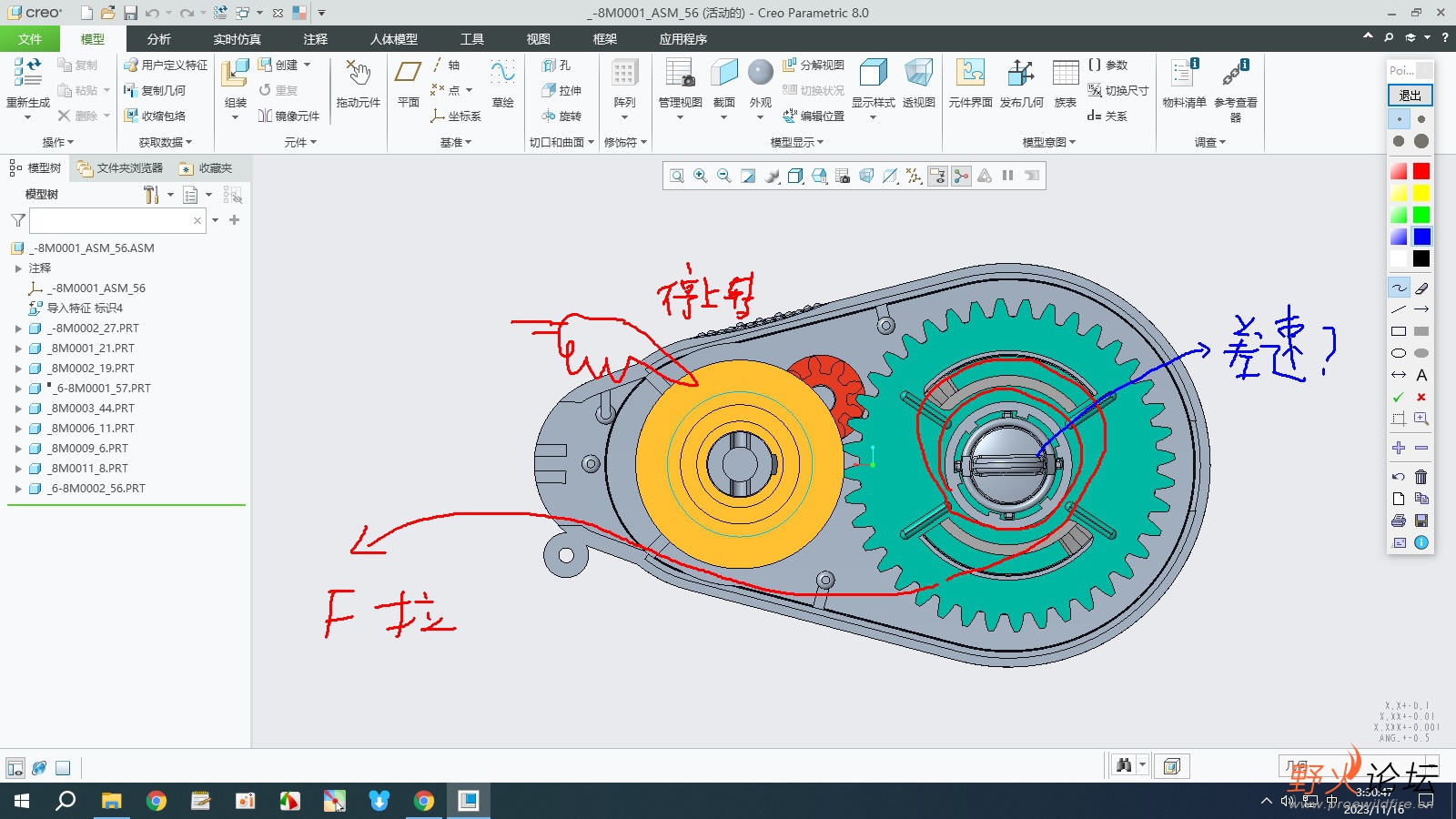Click the Refit view icon

(x=677, y=176)
